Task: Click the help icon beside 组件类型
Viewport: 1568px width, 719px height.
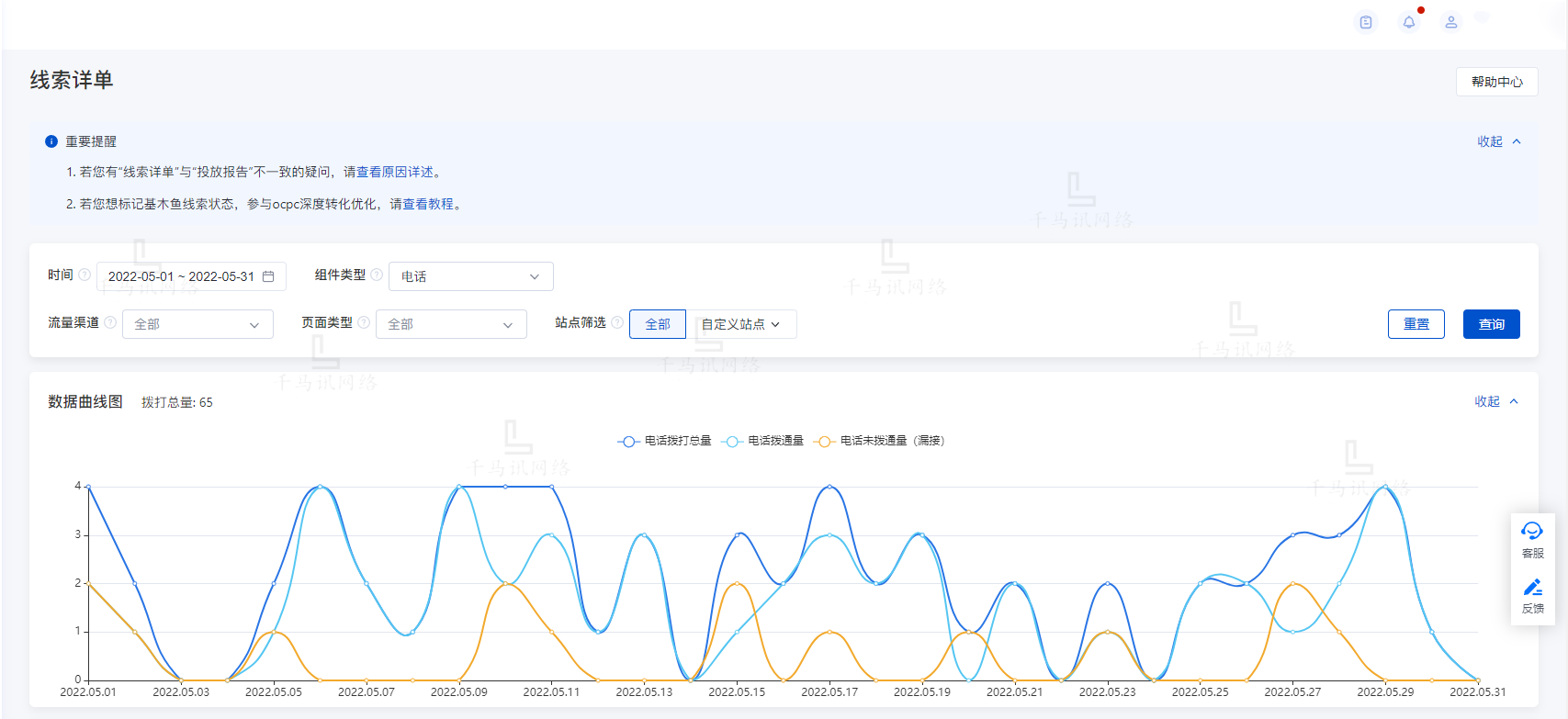Action: click(377, 275)
